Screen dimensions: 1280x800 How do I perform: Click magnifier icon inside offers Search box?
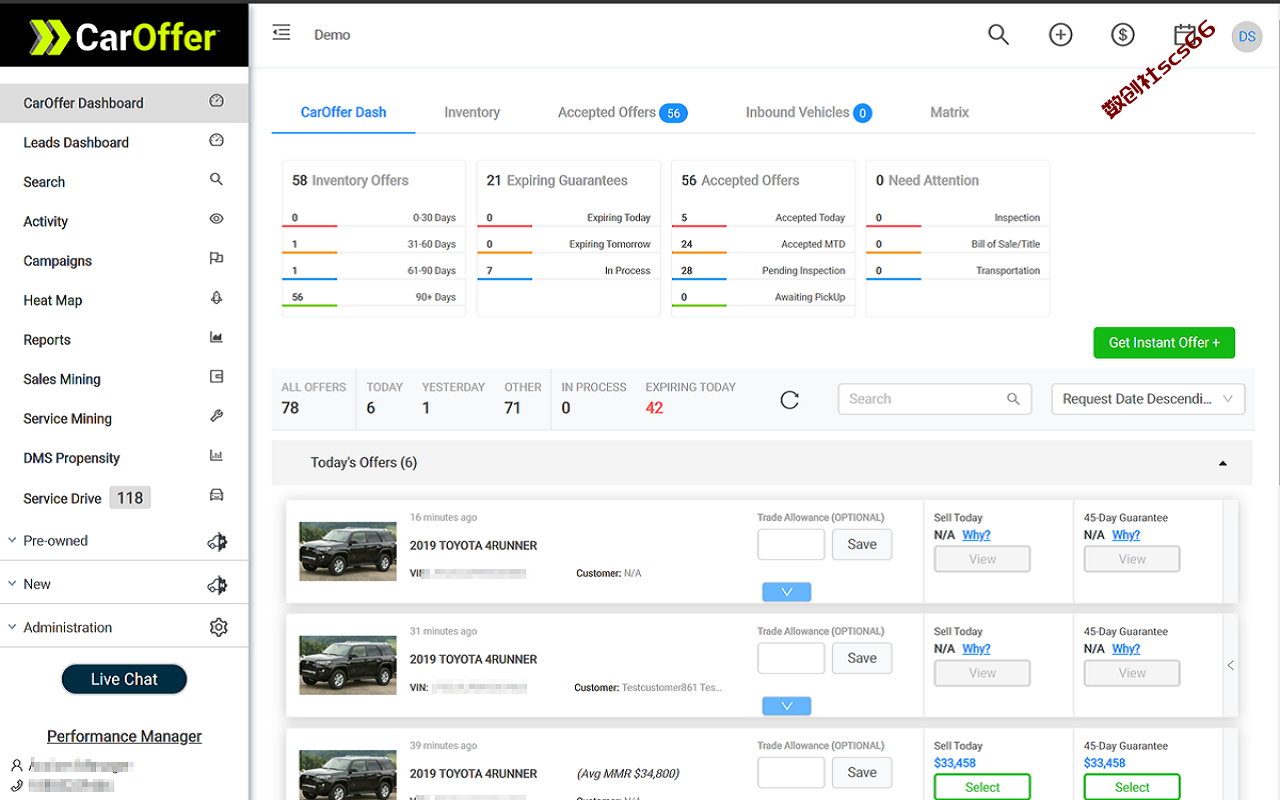[x=1013, y=399]
